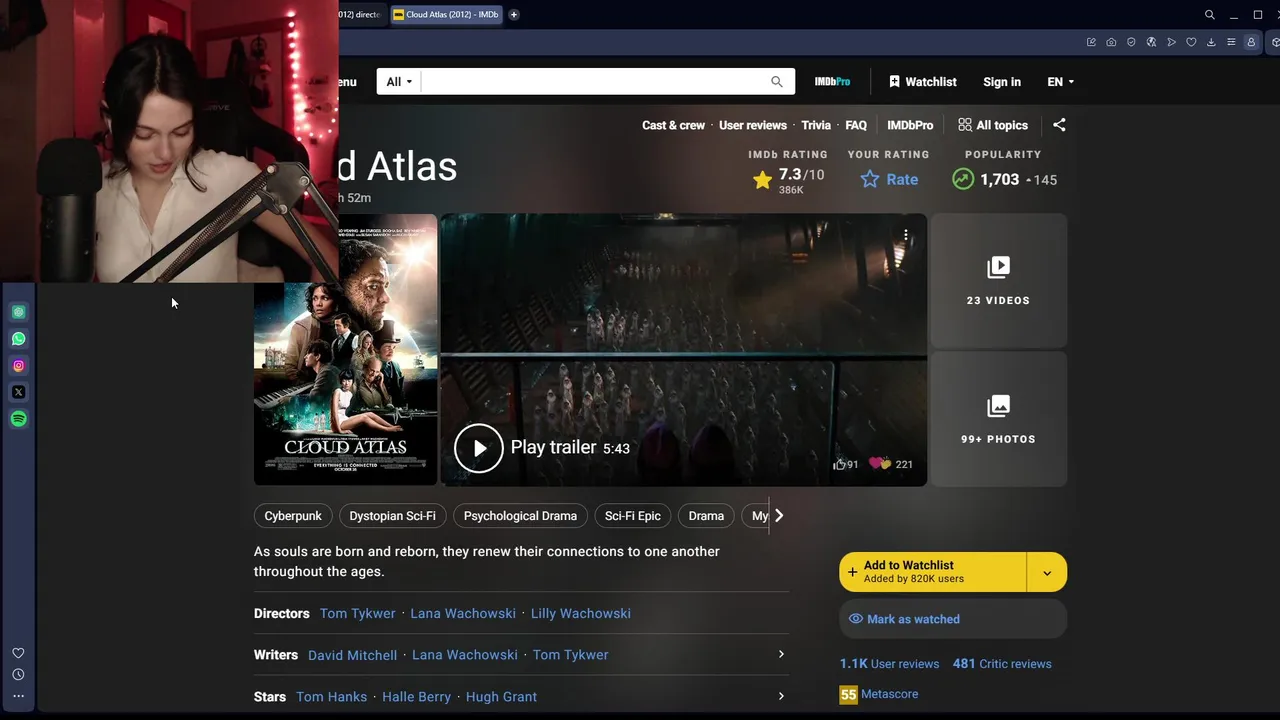
Task: Open IMDbPro link in page subnav
Action: (x=910, y=125)
